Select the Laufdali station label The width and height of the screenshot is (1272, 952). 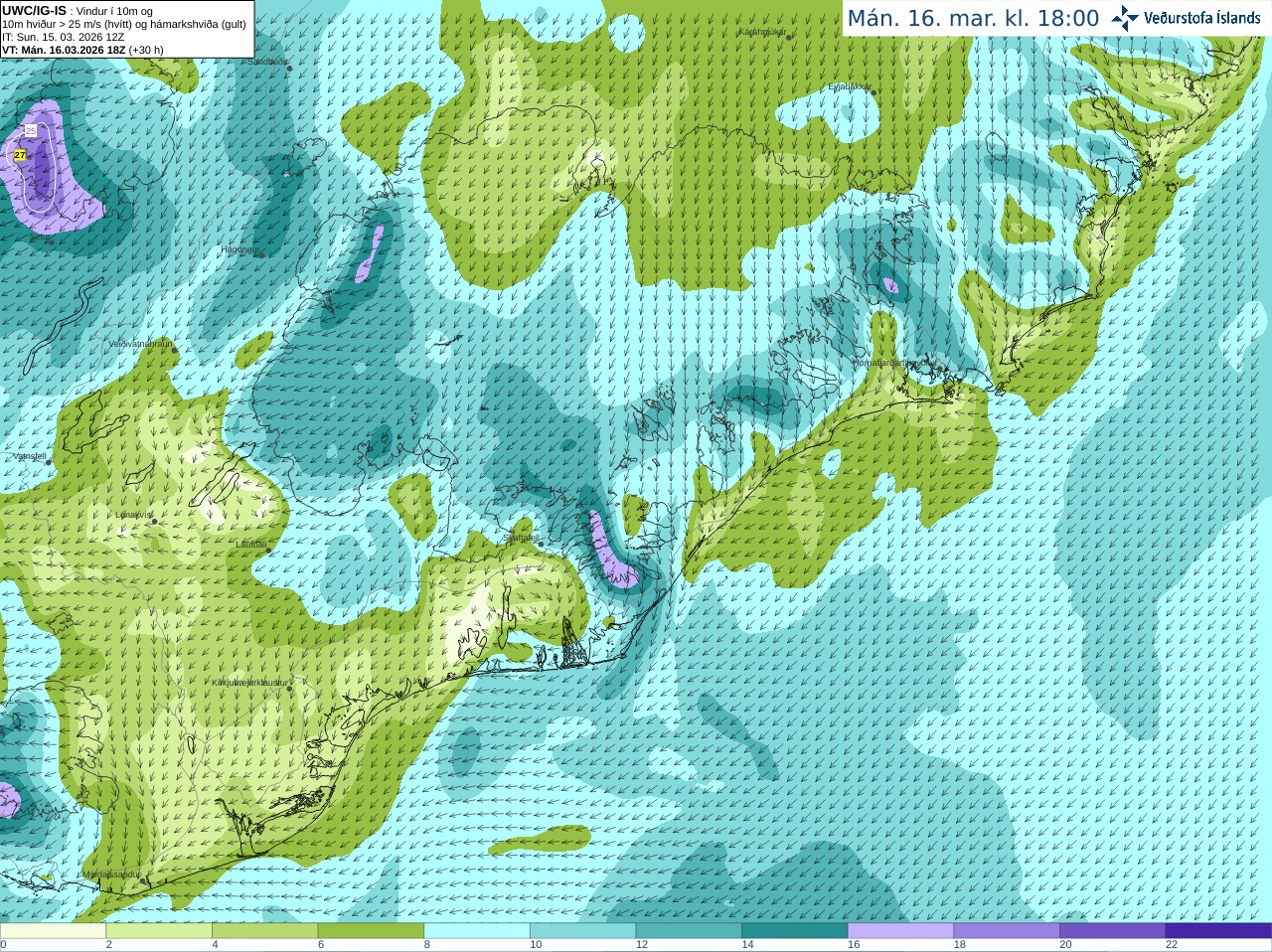coord(251,545)
